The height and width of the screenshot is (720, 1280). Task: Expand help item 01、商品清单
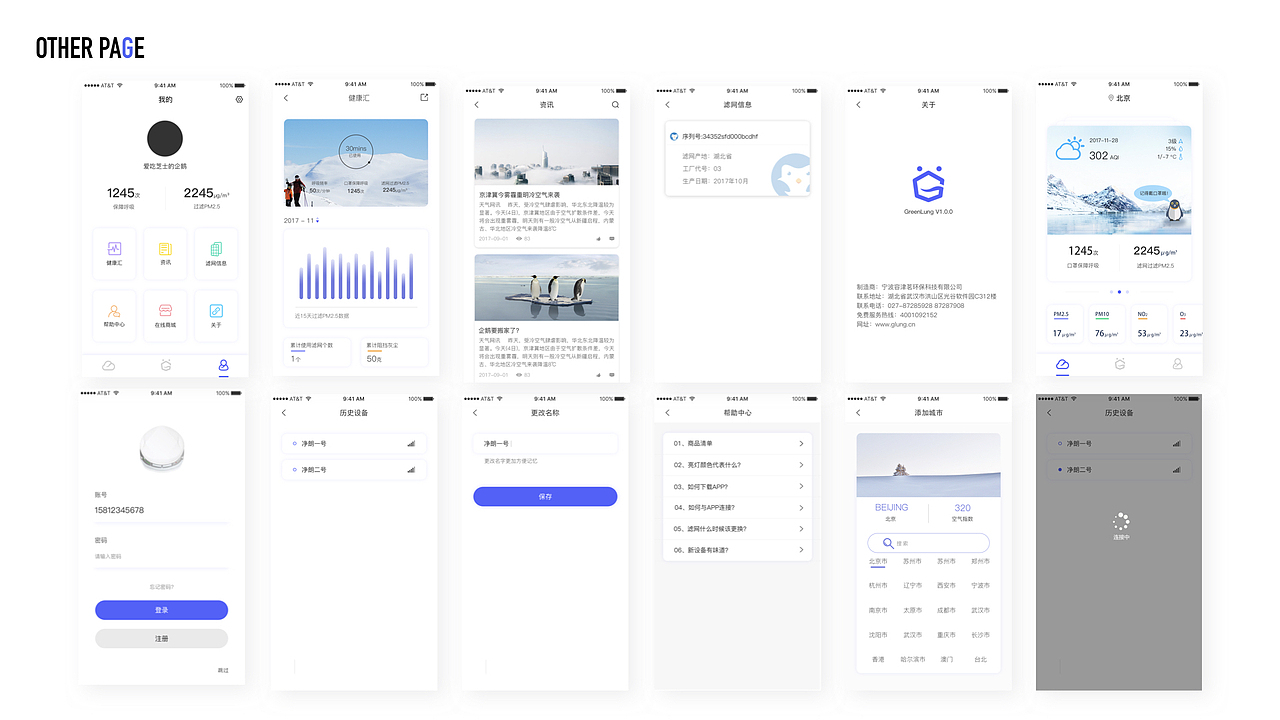coord(737,443)
